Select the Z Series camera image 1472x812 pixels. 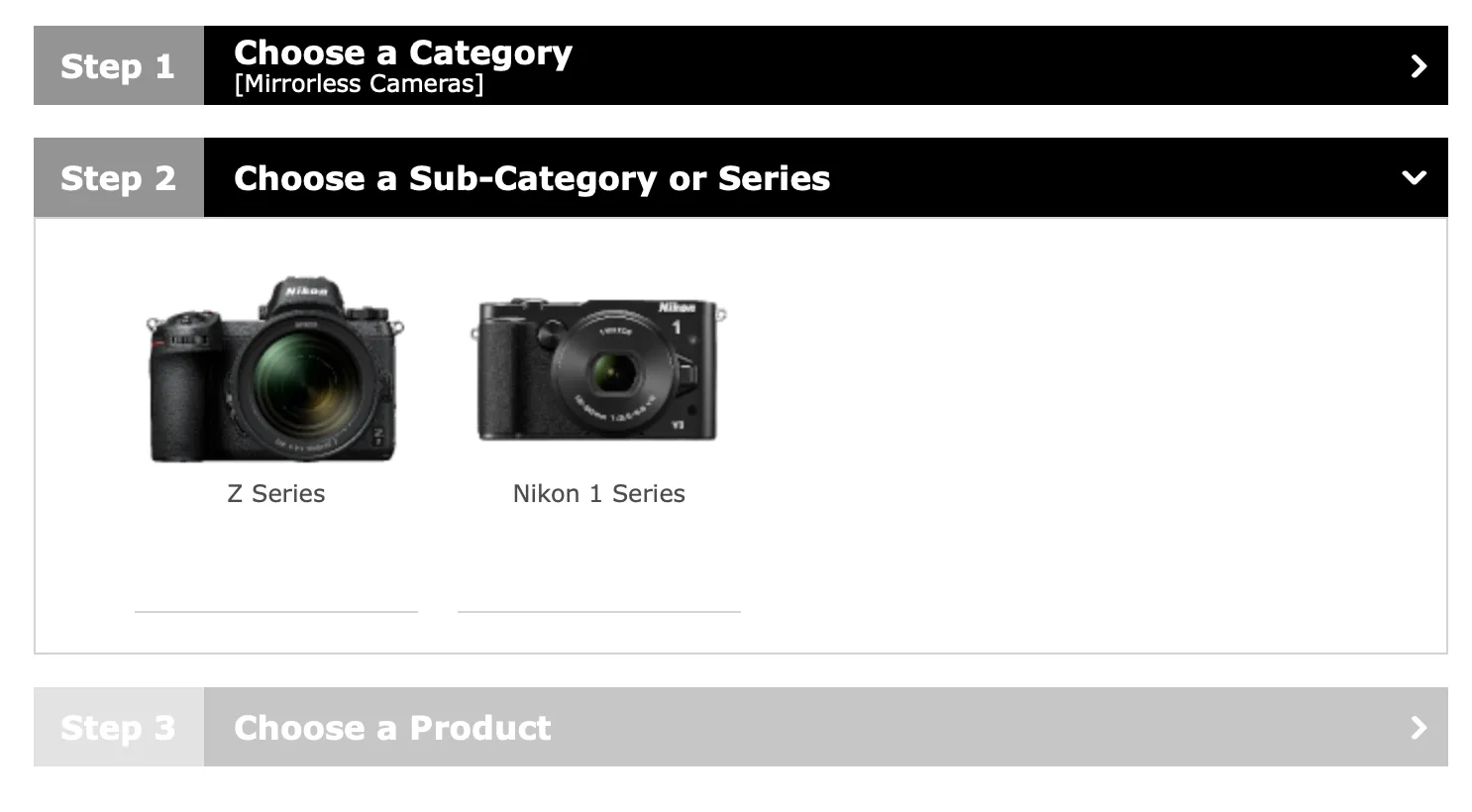point(275,369)
